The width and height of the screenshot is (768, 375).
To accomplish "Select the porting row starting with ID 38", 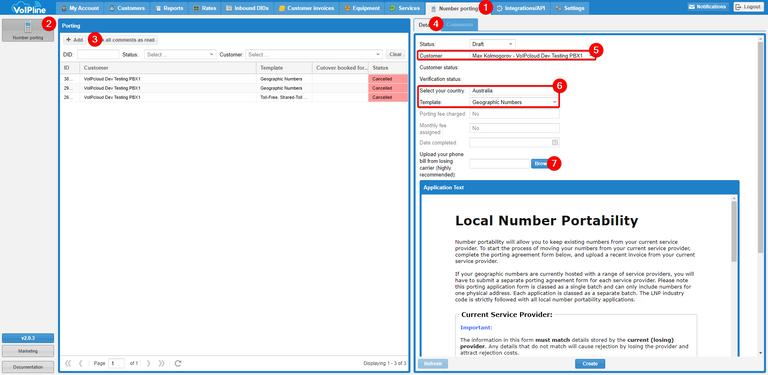I will pyautogui.click(x=234, y=79).
